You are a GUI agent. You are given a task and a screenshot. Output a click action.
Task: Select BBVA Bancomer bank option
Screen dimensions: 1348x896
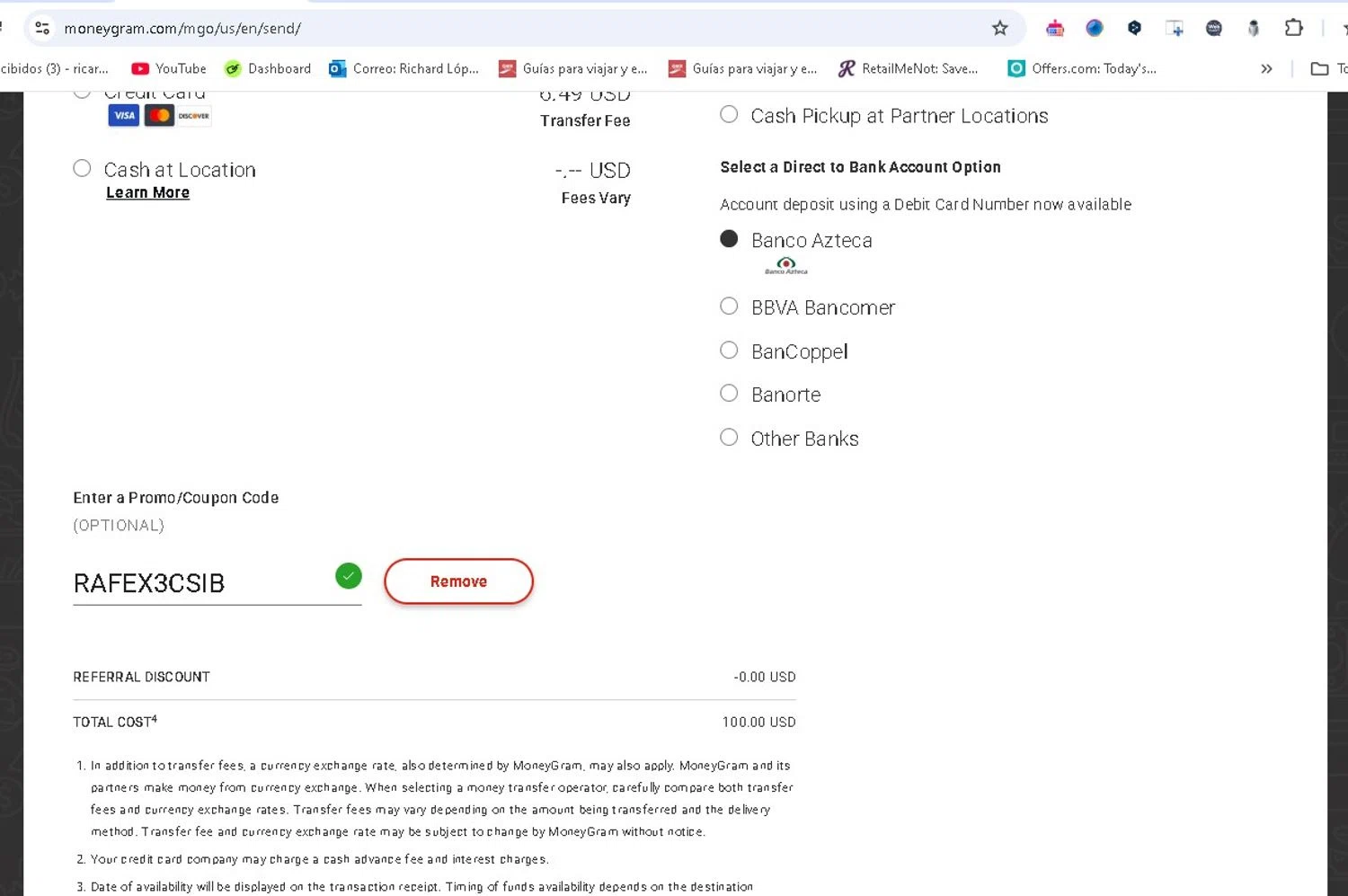729,306
